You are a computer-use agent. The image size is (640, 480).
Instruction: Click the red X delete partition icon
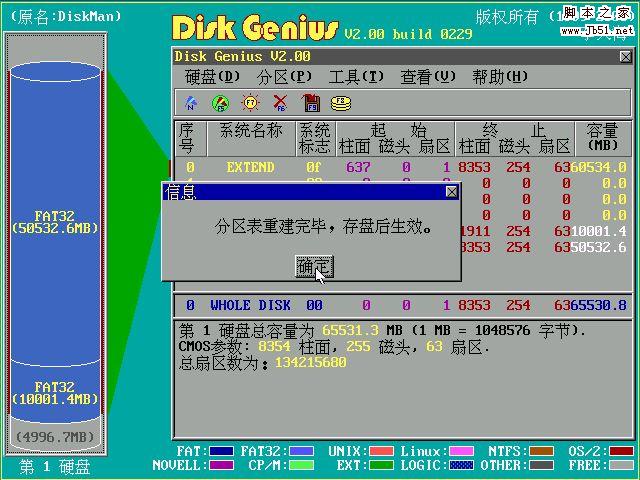[x=280, y=103]
